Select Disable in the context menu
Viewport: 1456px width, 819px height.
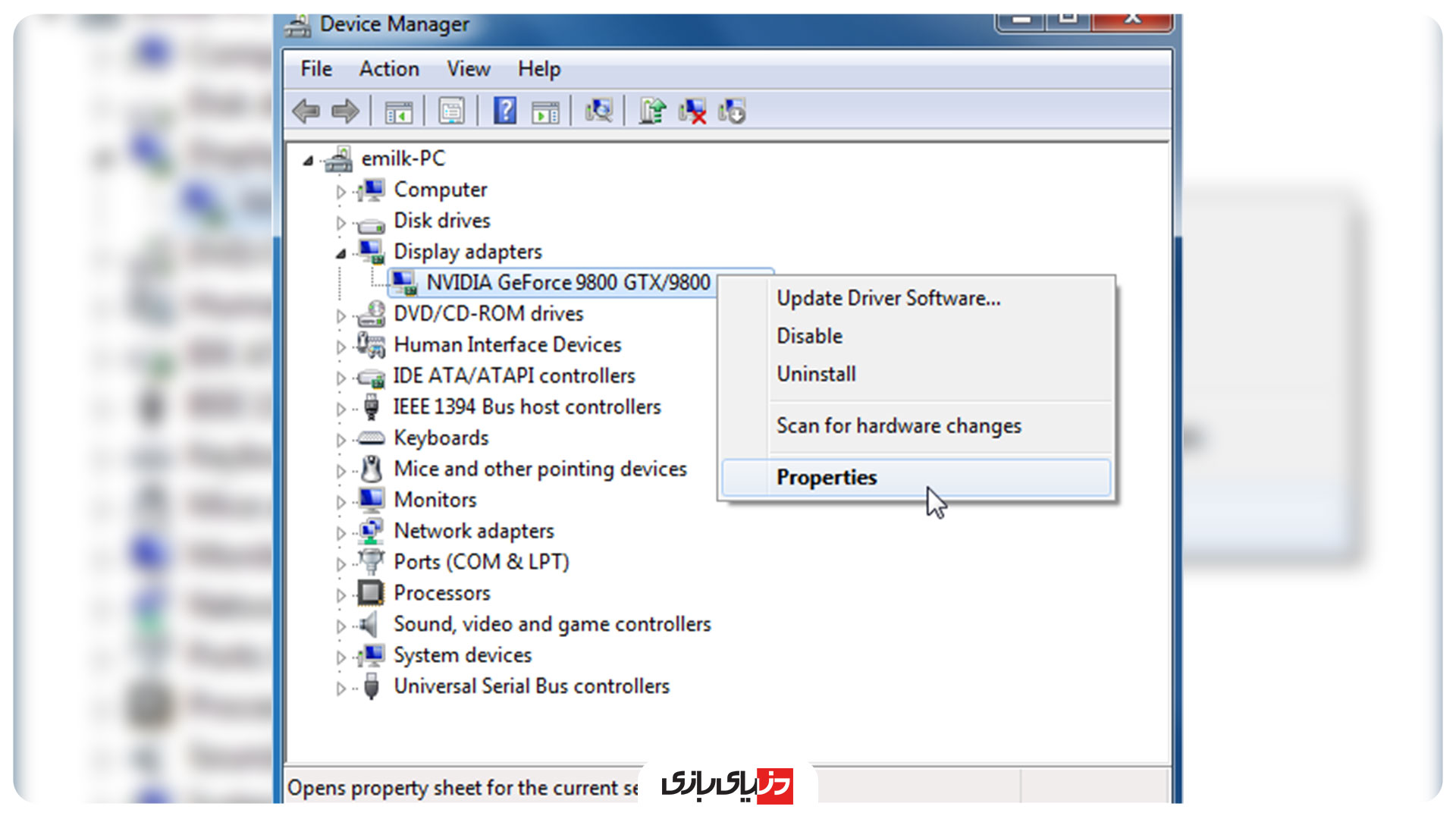(809, 336)
